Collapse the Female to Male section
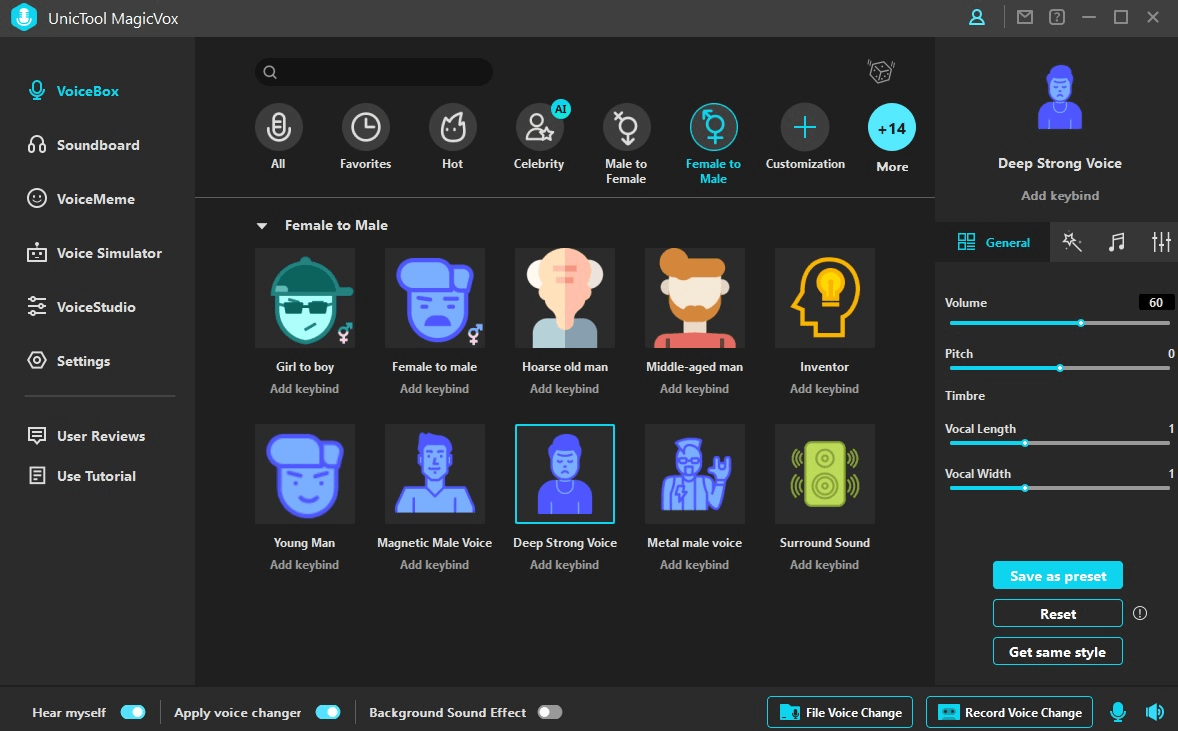1178x731 pixels. coord(262,226)
